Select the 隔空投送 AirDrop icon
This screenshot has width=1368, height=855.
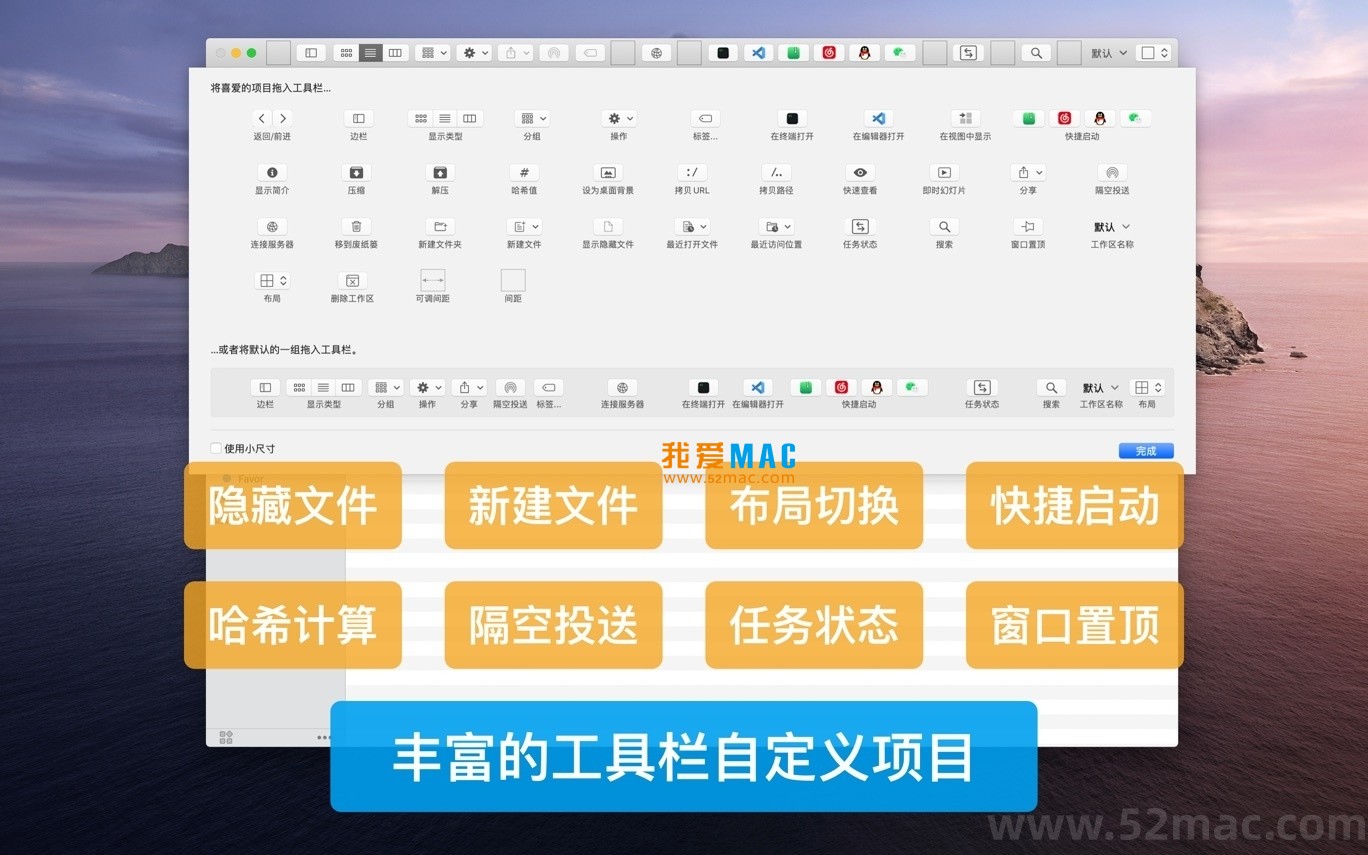[1113, 172]
